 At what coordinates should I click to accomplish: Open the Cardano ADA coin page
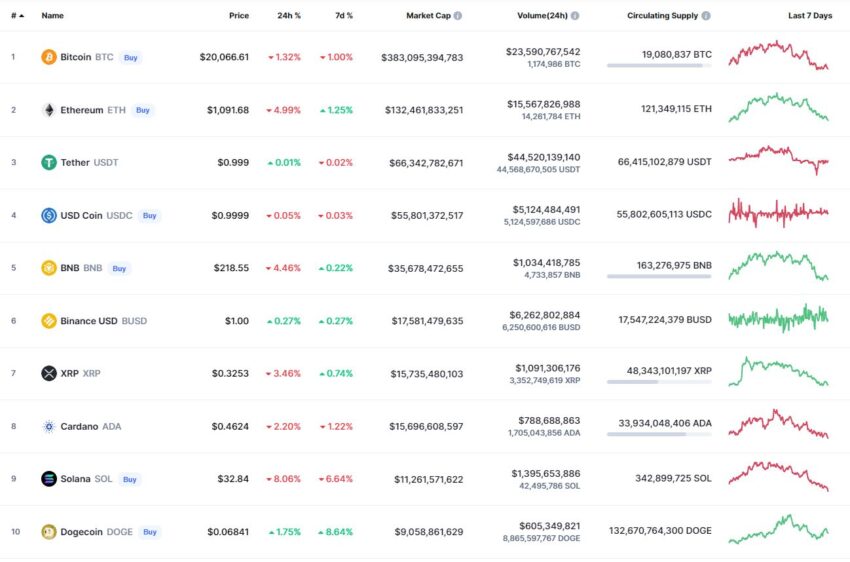click(91, 427)
